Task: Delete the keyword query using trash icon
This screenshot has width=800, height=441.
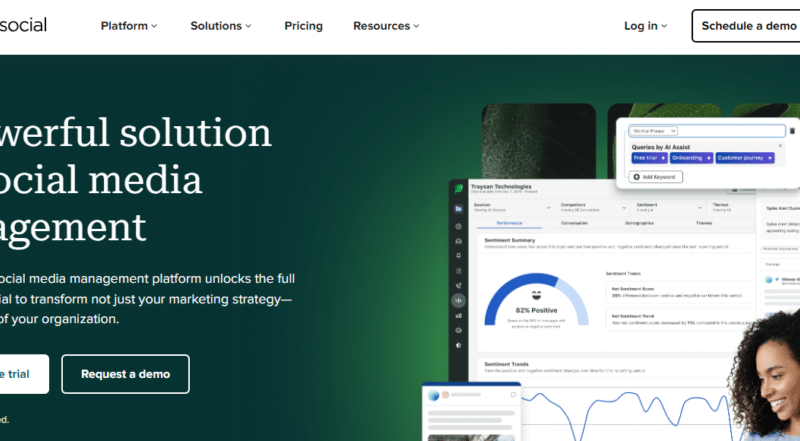Action: 792,130
